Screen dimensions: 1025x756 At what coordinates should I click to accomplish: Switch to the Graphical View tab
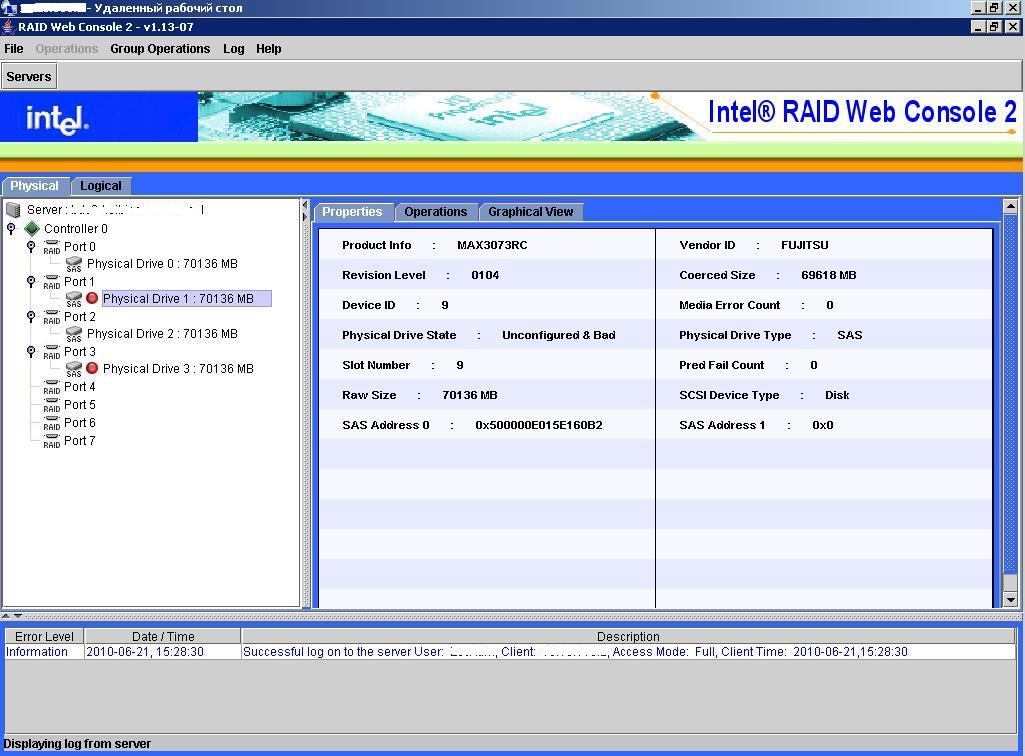click(530, 212)
